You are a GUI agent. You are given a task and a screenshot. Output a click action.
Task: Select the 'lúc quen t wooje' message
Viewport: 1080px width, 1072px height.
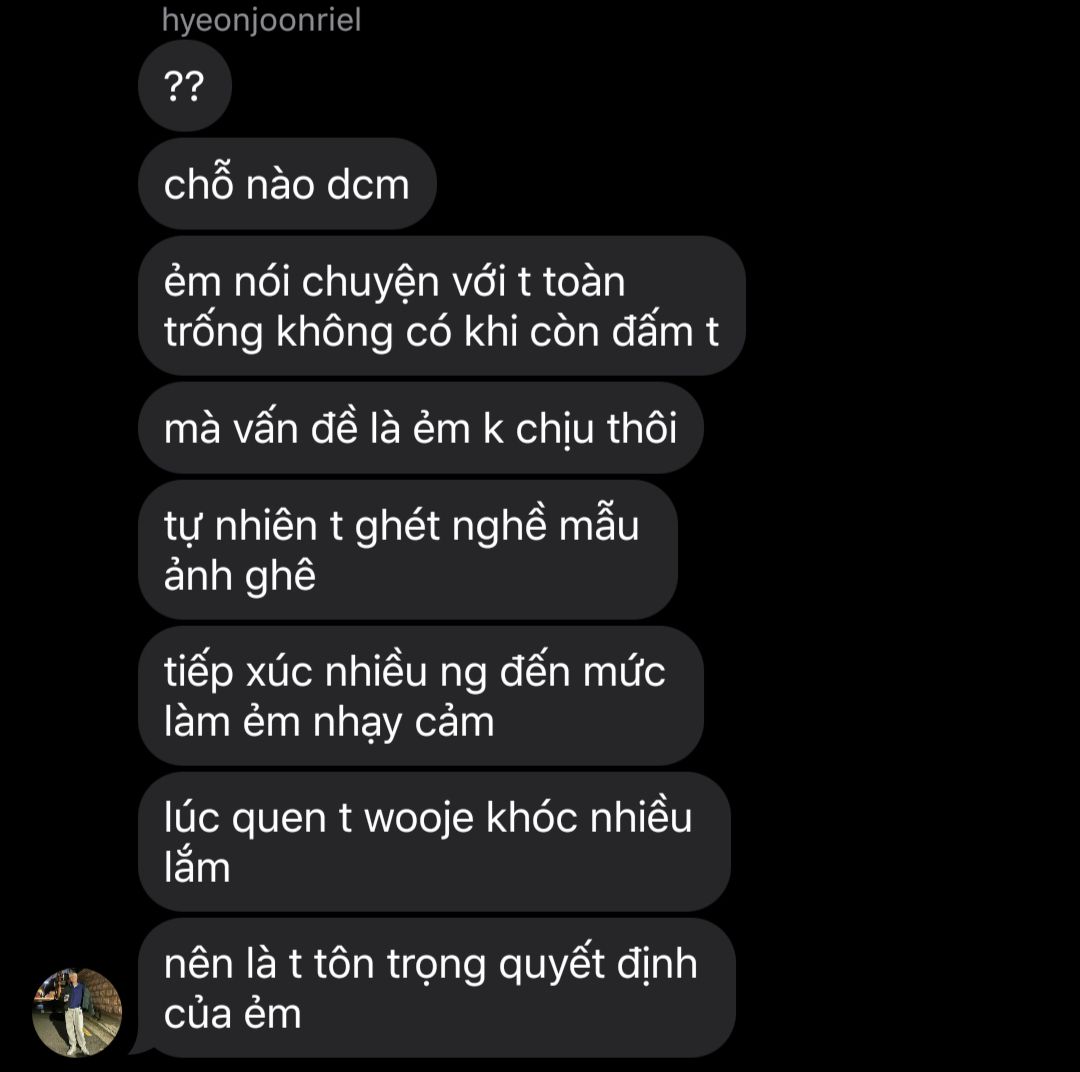click(434, 842)
